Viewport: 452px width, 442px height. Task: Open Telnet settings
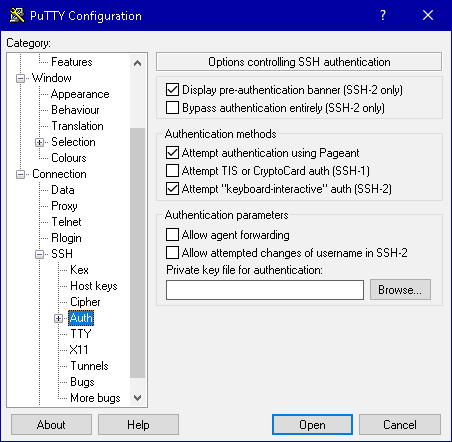[66, 222]
